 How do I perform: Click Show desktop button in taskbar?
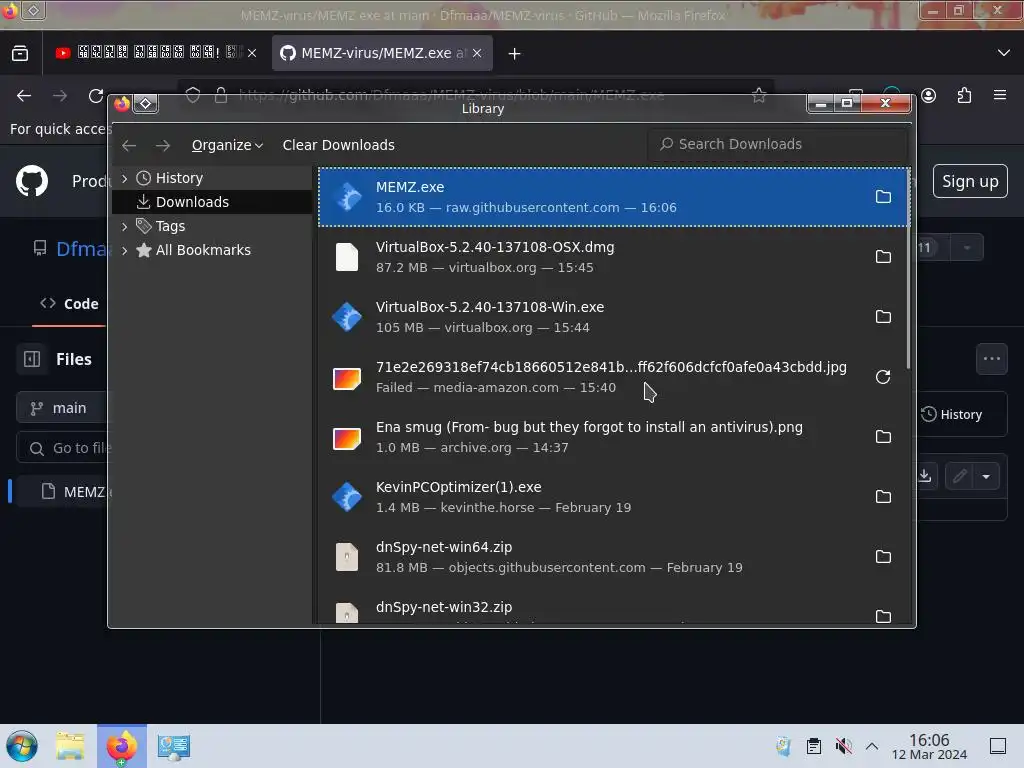(x=998, y=746)
